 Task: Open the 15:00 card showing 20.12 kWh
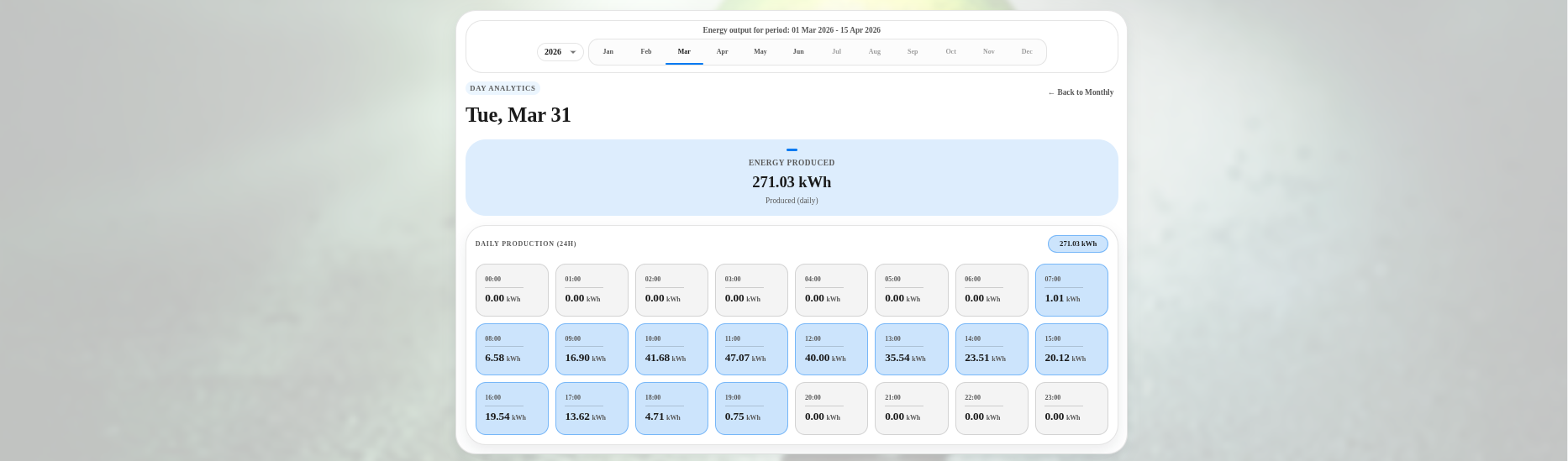tap(1071, 349)
